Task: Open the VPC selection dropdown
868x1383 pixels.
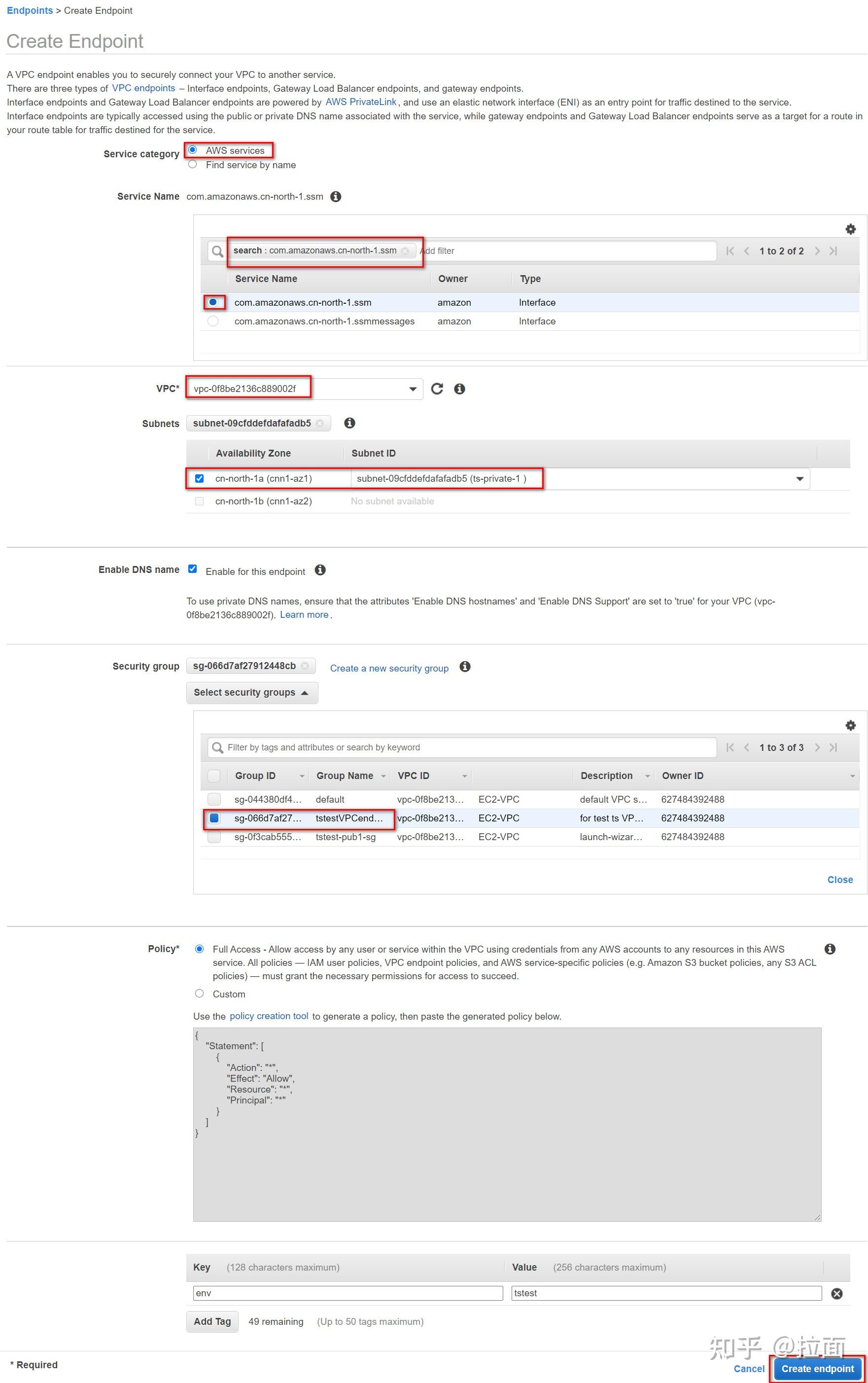Action: [413, 388]
